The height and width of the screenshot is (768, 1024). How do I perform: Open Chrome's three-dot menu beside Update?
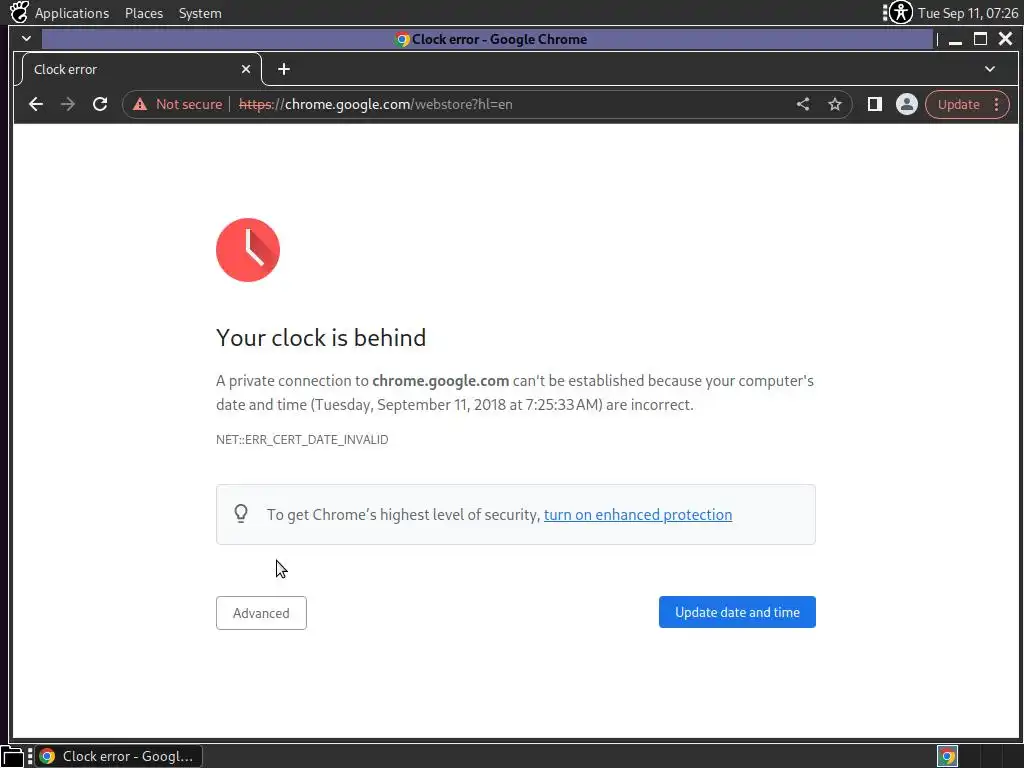pos(997,104)
